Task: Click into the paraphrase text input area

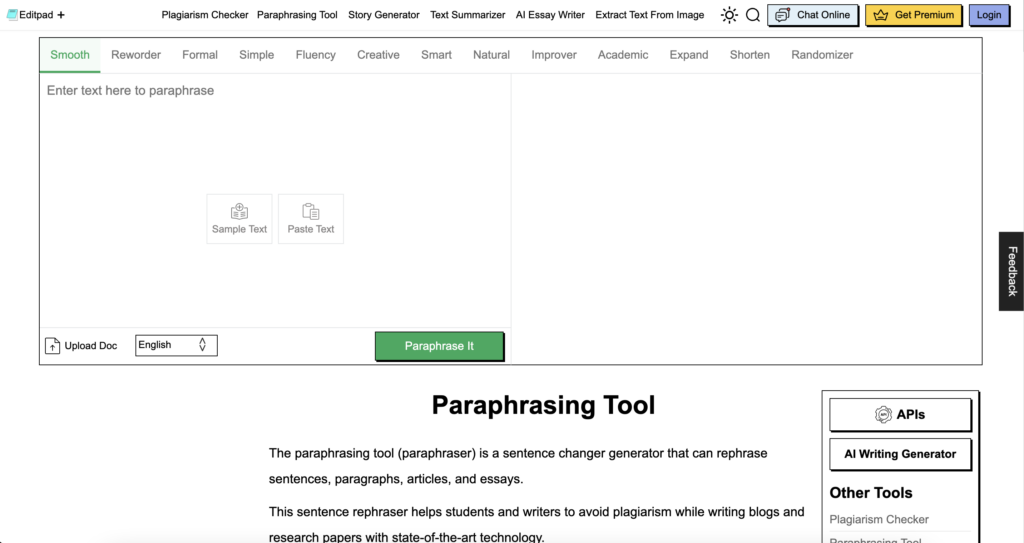Action: tap(275, 200)
